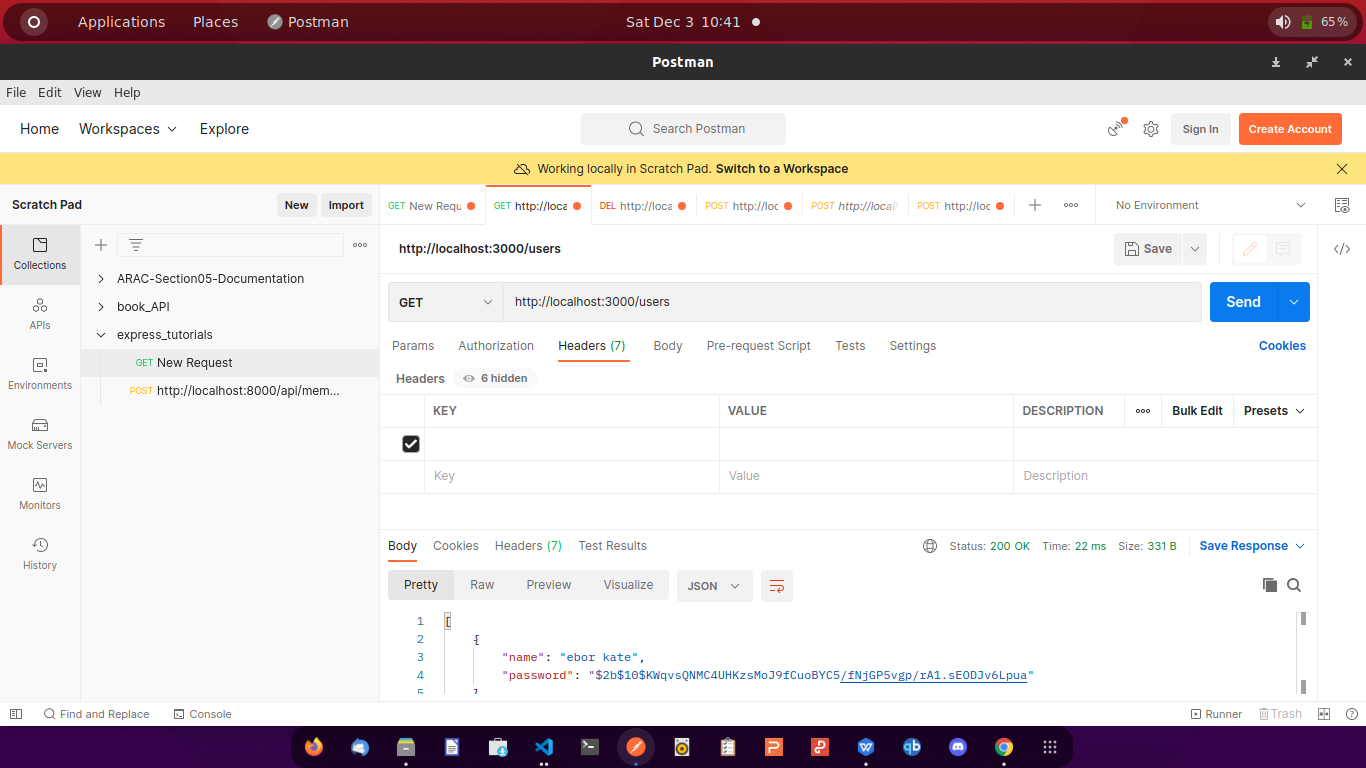Viewport: 1366px width, 768px height.
Task: Click the request URL input field
Action: [x=850, y=301]
